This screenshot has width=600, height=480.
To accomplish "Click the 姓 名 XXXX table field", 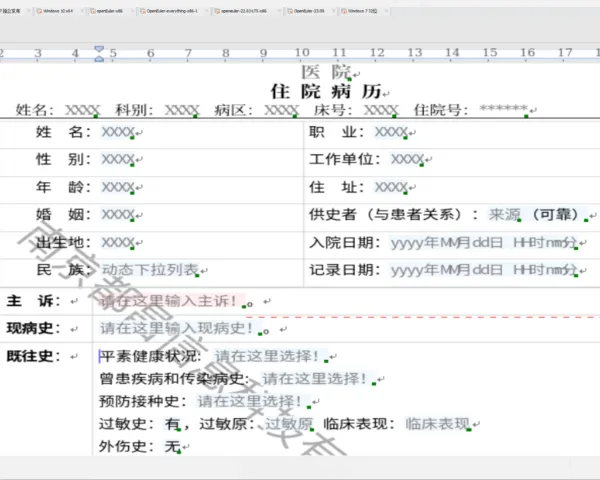I will click(x=117, y=132).
